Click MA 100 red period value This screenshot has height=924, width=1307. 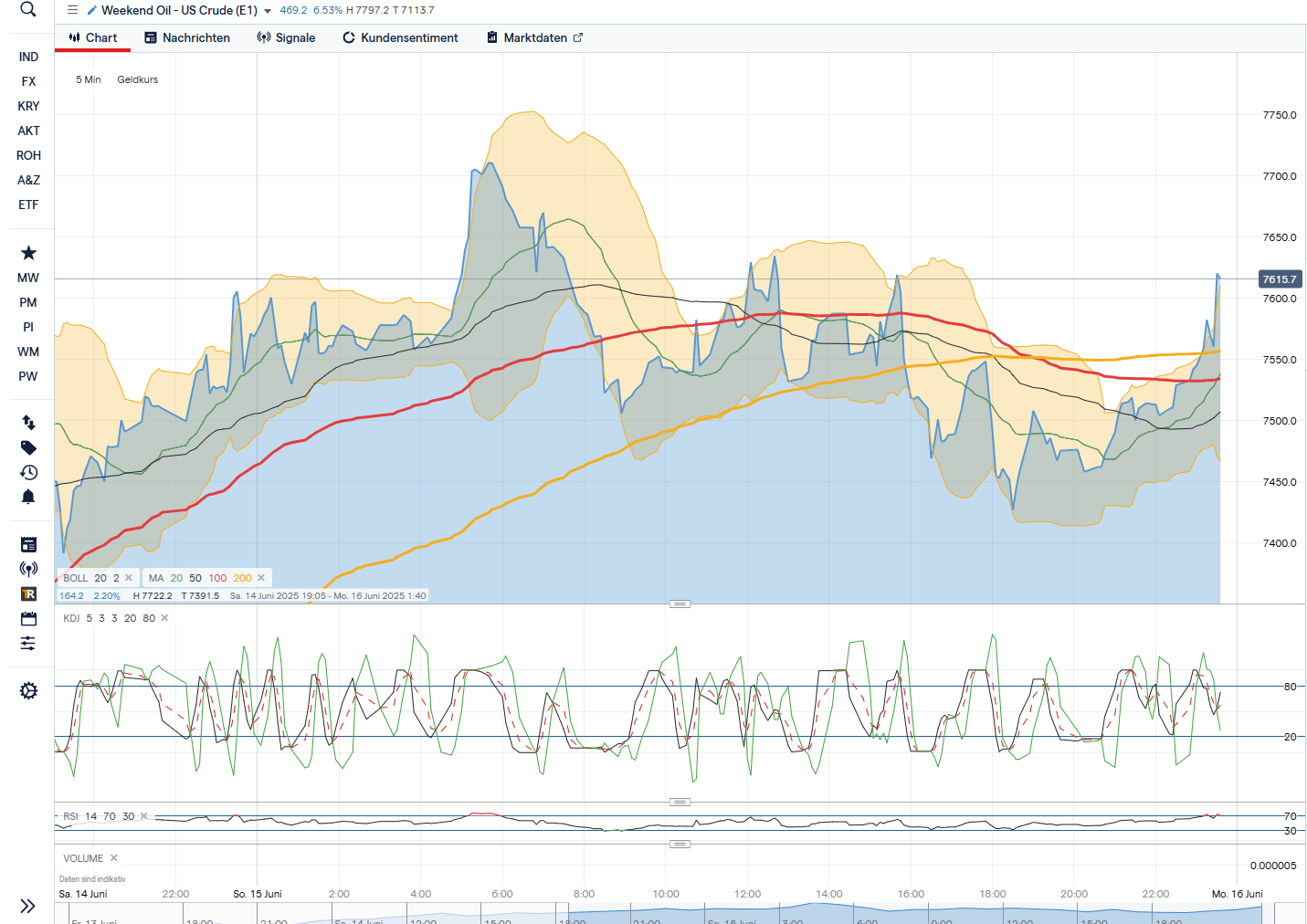pos(217,578)
